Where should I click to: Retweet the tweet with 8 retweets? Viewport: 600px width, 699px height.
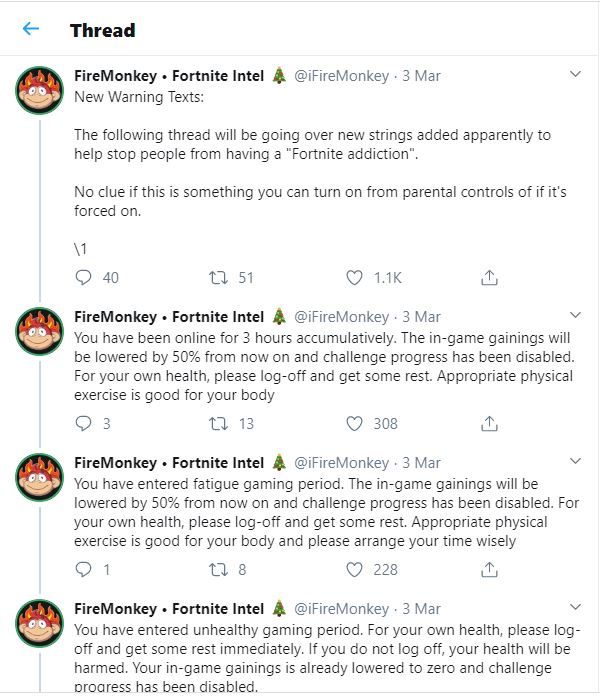[218, 570]
